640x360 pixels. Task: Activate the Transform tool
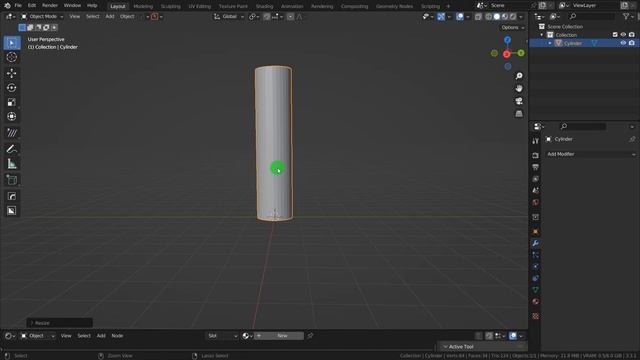tap(11, 117)
